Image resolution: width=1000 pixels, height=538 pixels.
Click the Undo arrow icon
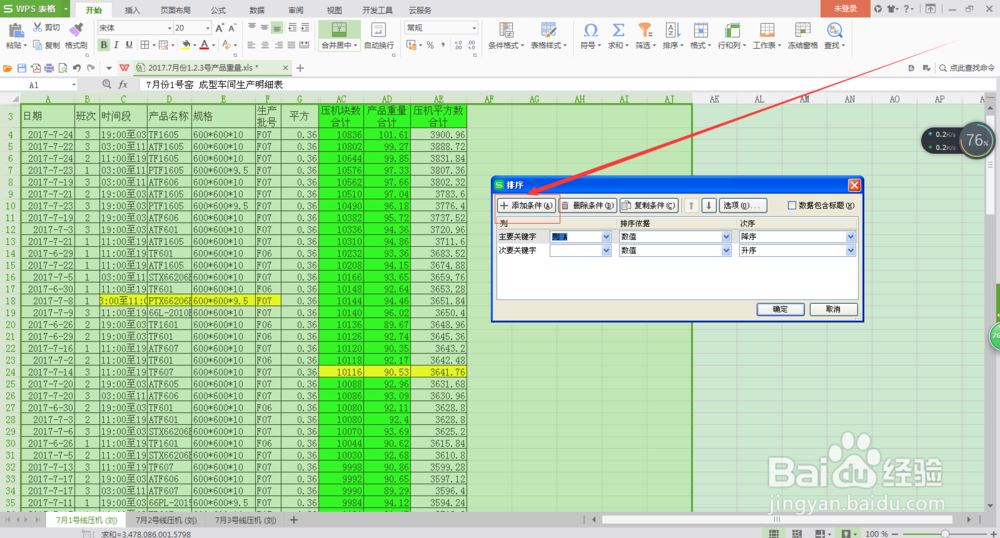click(x=77, y=68)
